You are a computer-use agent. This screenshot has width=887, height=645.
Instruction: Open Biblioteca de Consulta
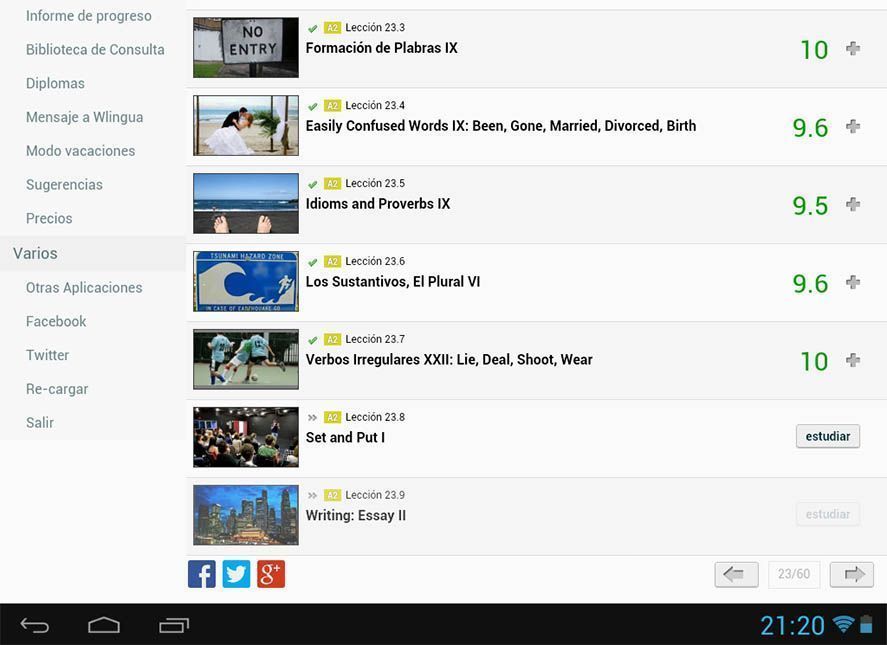point(95,50)
